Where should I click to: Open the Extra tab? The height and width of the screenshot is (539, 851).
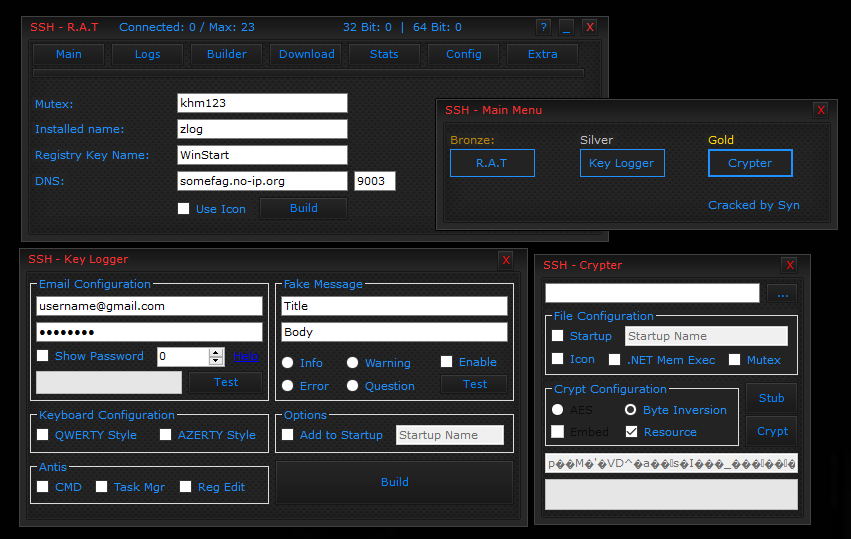543,54
